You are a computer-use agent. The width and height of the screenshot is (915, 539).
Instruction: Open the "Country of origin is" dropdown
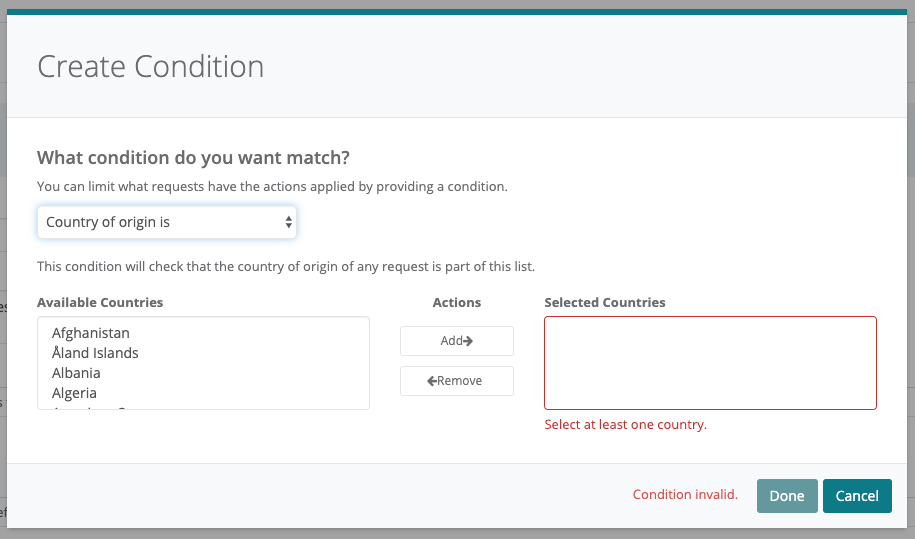point(166,222)
